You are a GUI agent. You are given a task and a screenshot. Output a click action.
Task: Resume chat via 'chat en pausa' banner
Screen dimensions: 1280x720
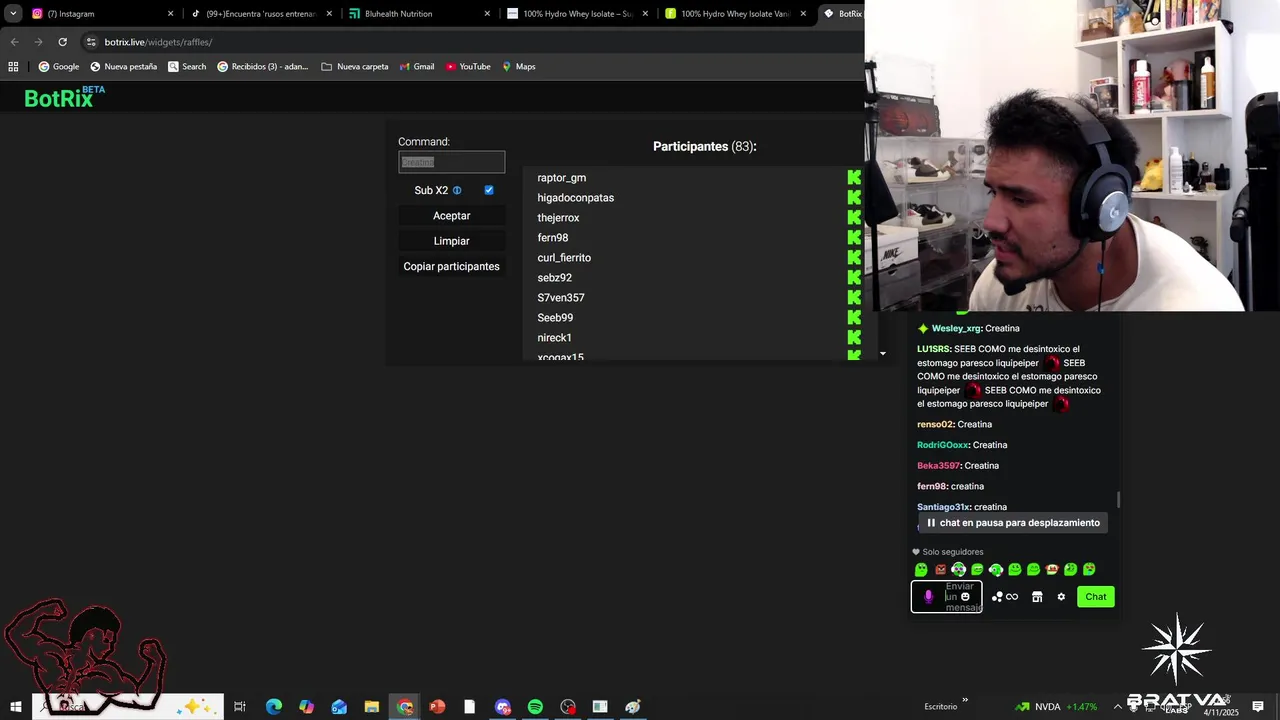coord(1013,523)
